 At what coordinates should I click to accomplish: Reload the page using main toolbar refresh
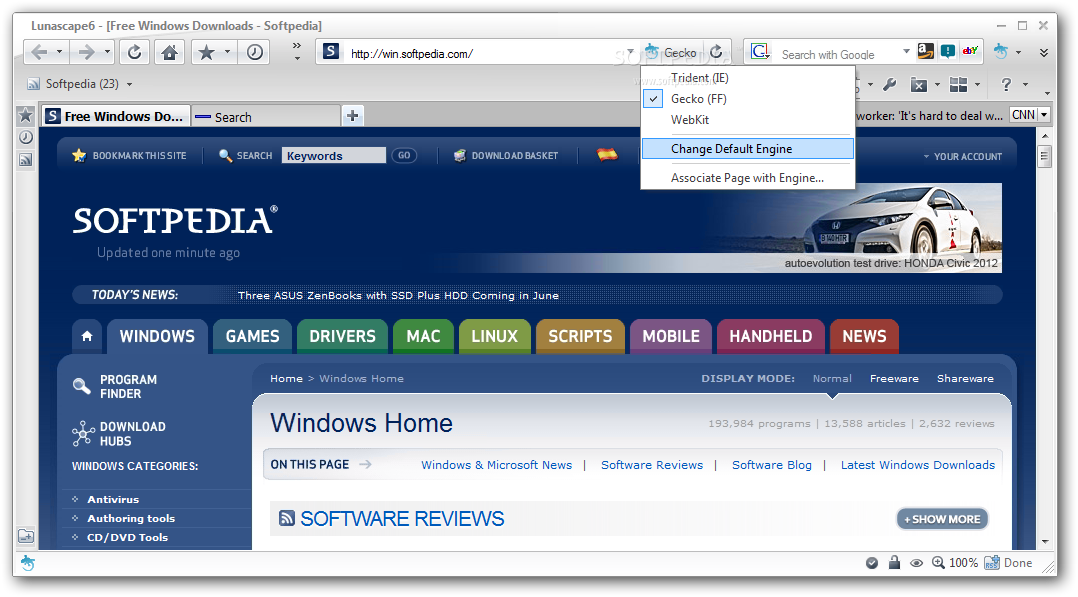click(x=135, y=52)
